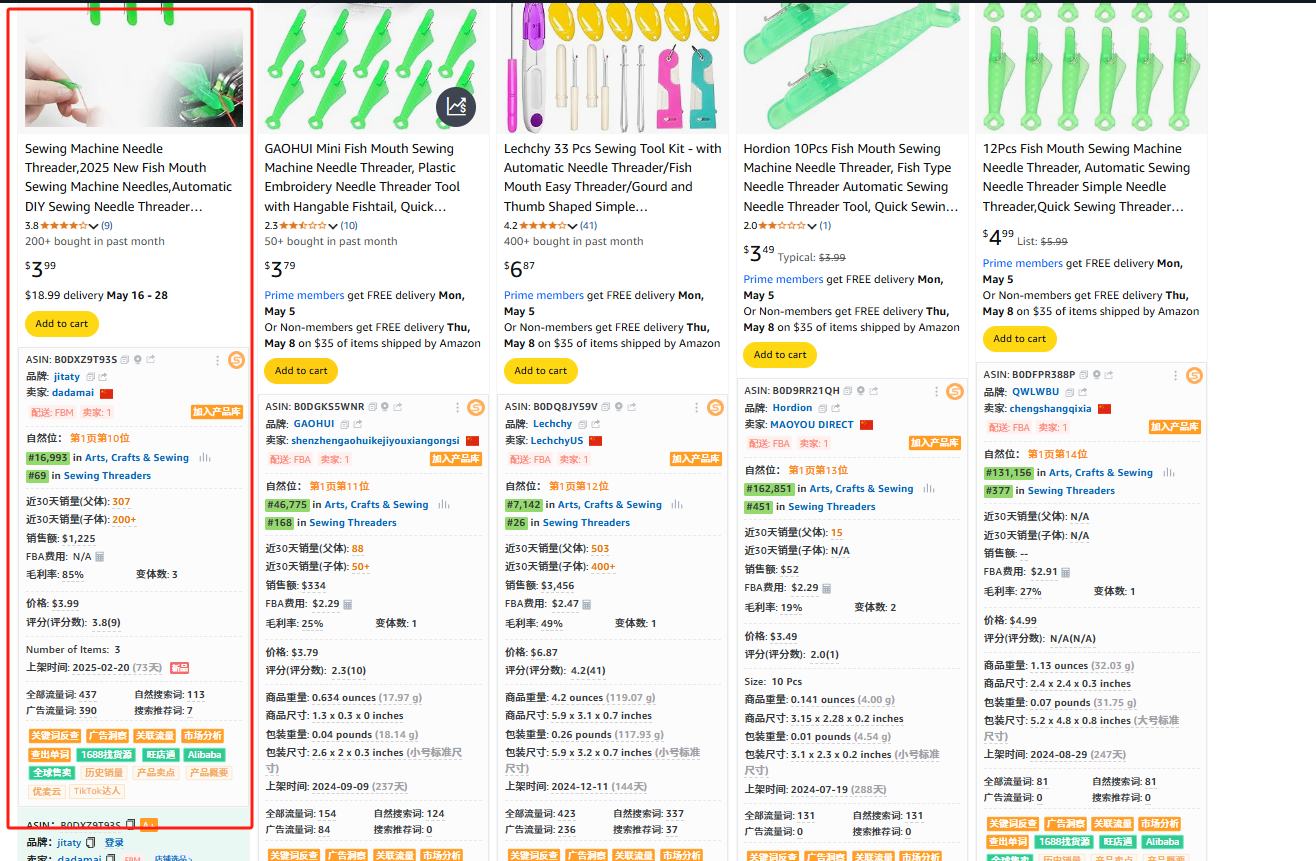This screenshot has width=1316, height=861.
Task: Copy ASIN B0D9RR21QH using its copy icon
Action: (x=849, y=391)
